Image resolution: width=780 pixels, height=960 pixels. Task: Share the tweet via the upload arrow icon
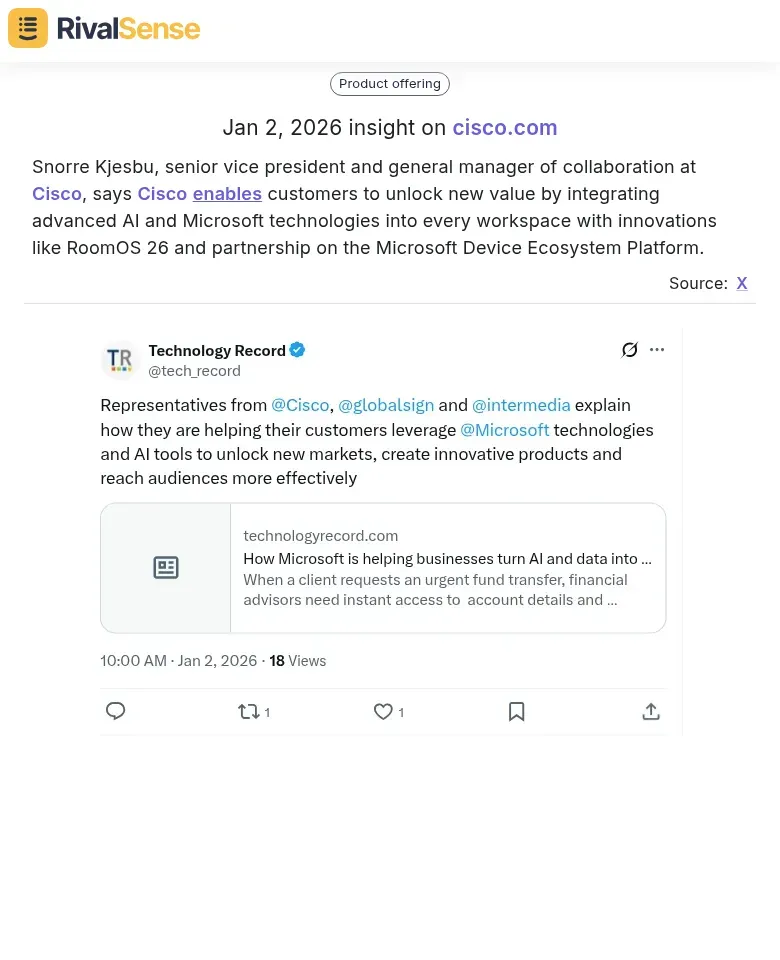click(x=651, y=711)
